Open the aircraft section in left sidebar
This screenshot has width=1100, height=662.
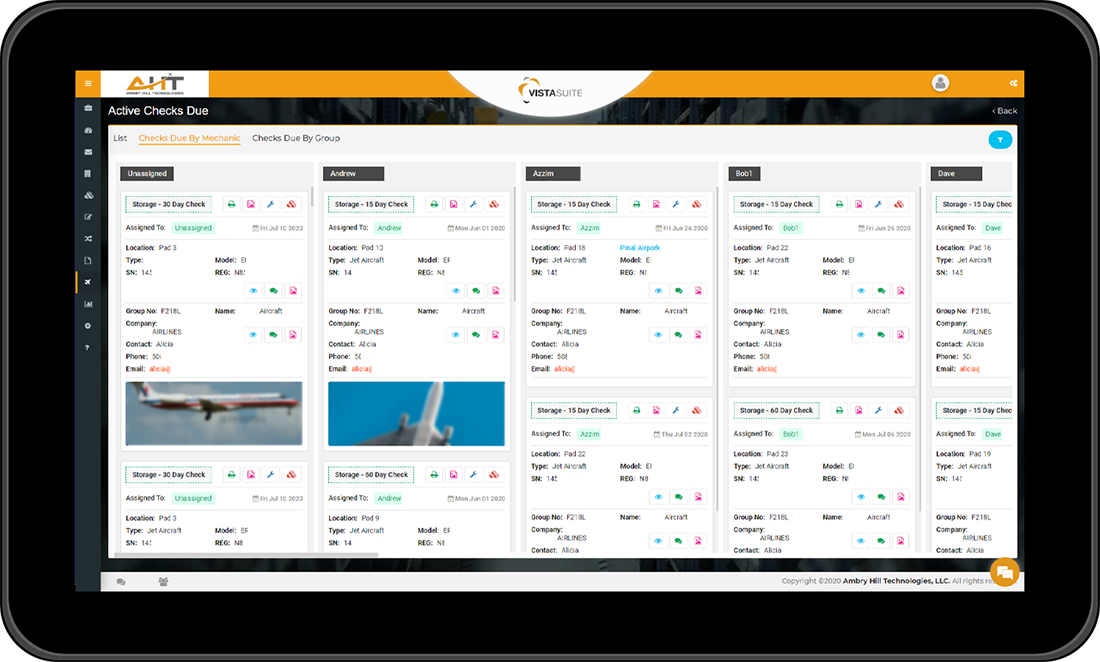88,282
